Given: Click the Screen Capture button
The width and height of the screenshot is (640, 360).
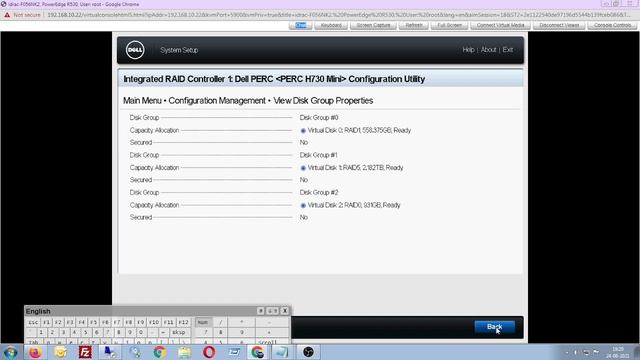Looking at the screenshot, I should point(373,25).
